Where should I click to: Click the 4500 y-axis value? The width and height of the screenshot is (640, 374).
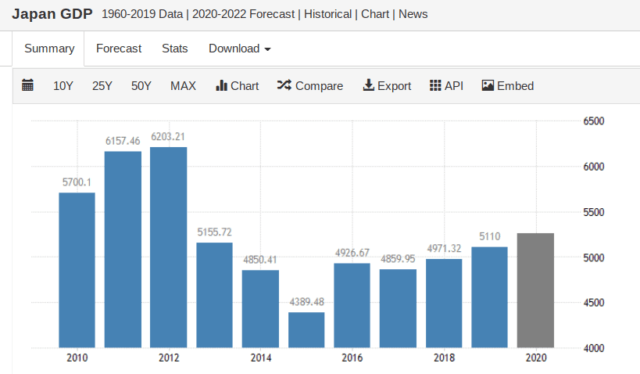pyautogui.click(x=593, y=303)
